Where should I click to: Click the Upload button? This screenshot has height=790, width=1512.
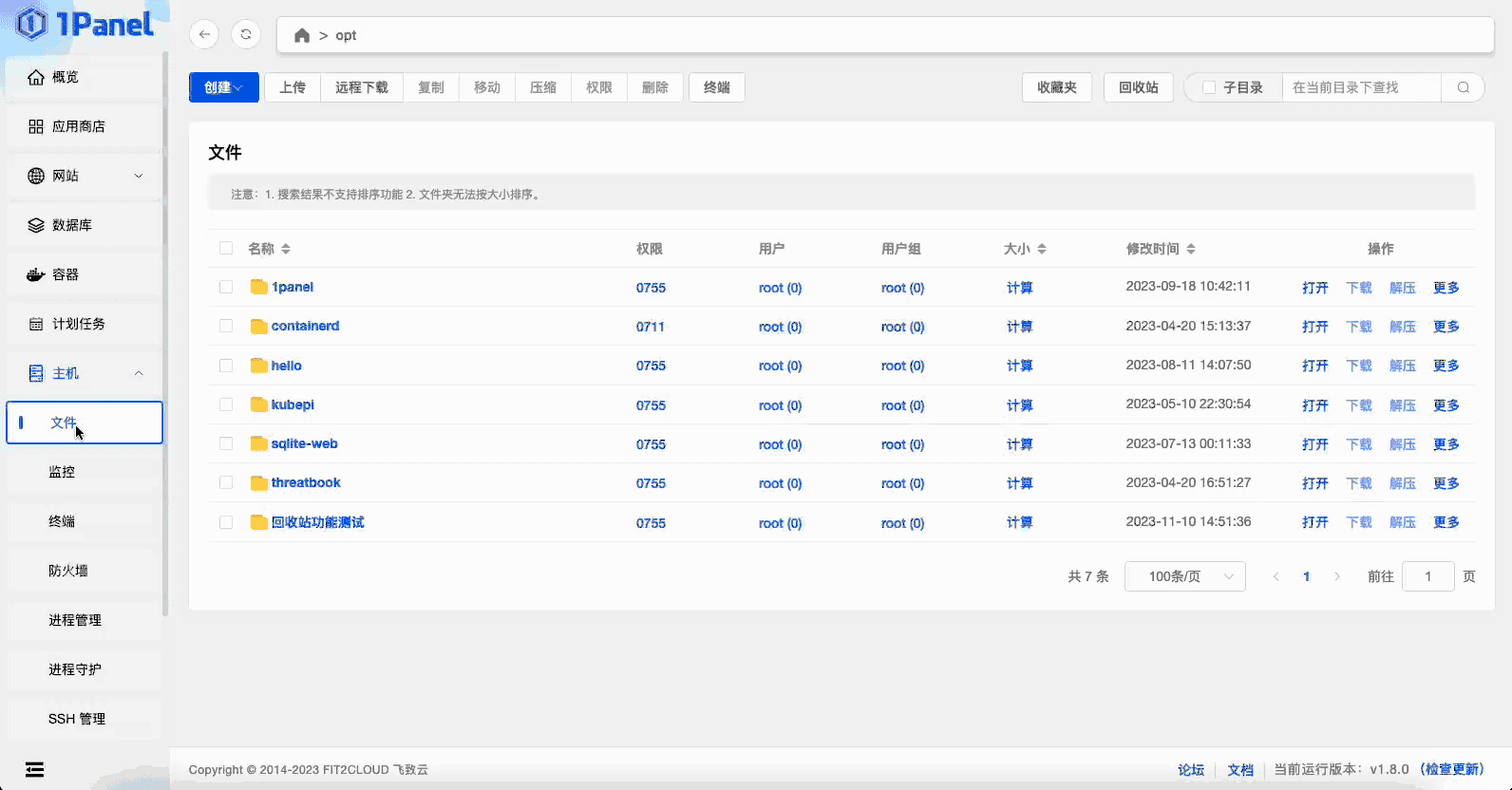(293, 87)
